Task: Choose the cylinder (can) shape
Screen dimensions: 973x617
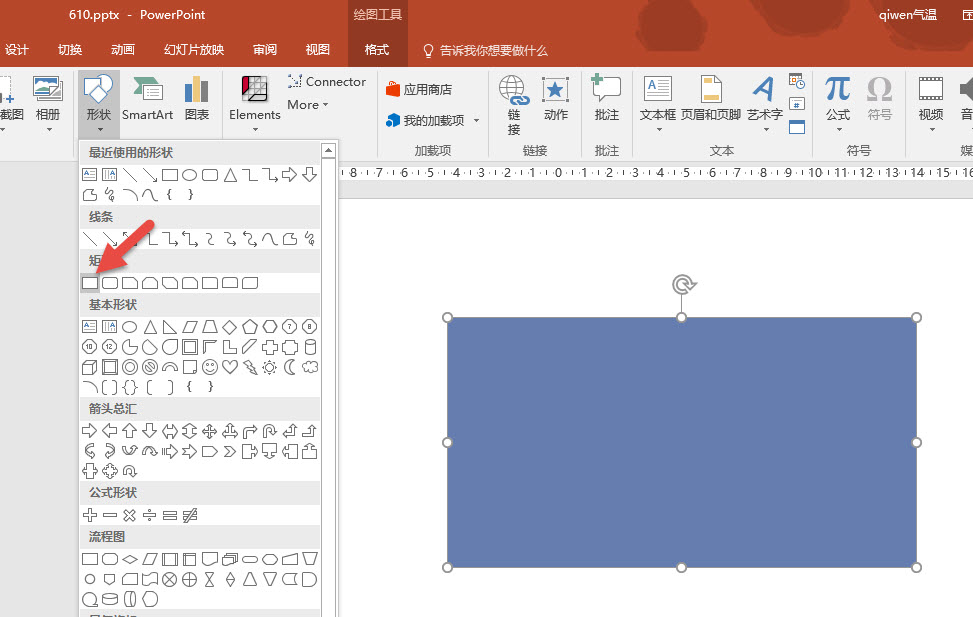Action: 310,347
